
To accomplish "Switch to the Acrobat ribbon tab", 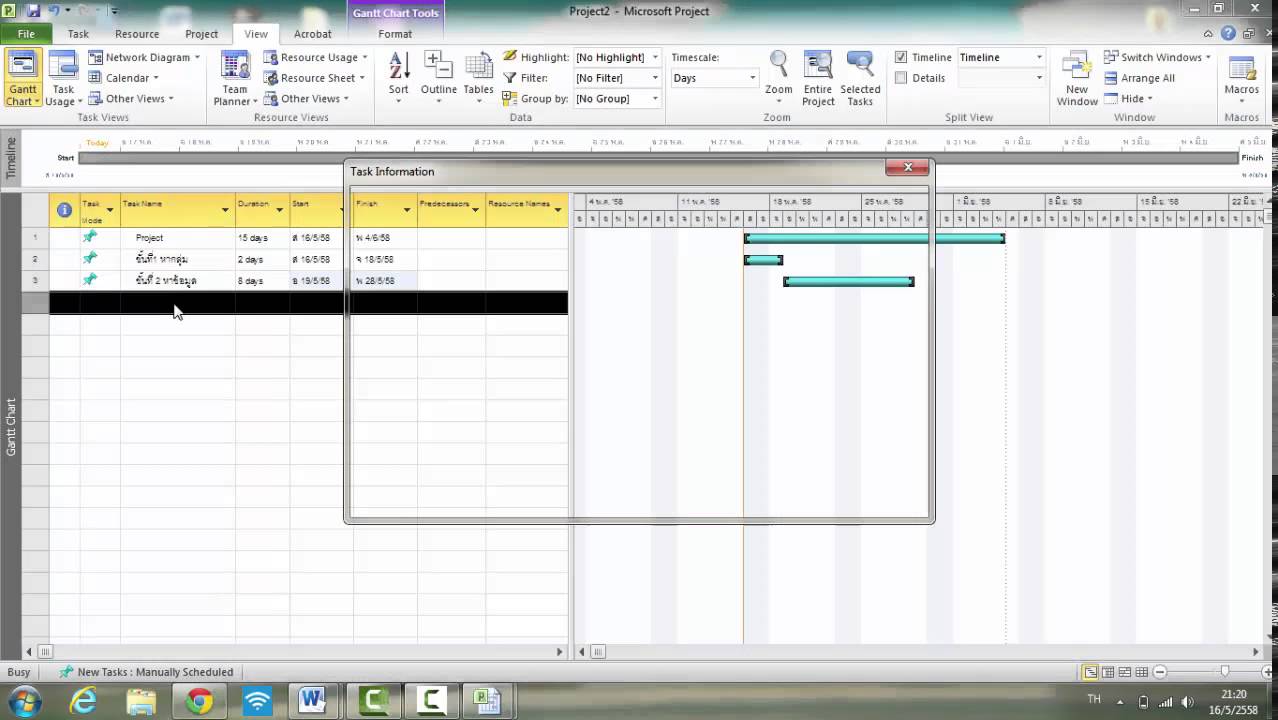I will 312,34.
